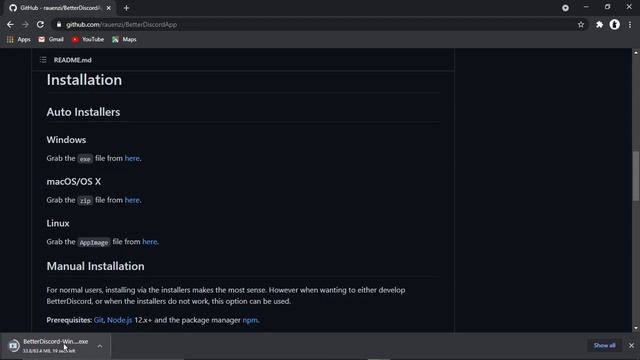640x360 pixels.
Task: View site info lock icon
Action: pos(59,24)
